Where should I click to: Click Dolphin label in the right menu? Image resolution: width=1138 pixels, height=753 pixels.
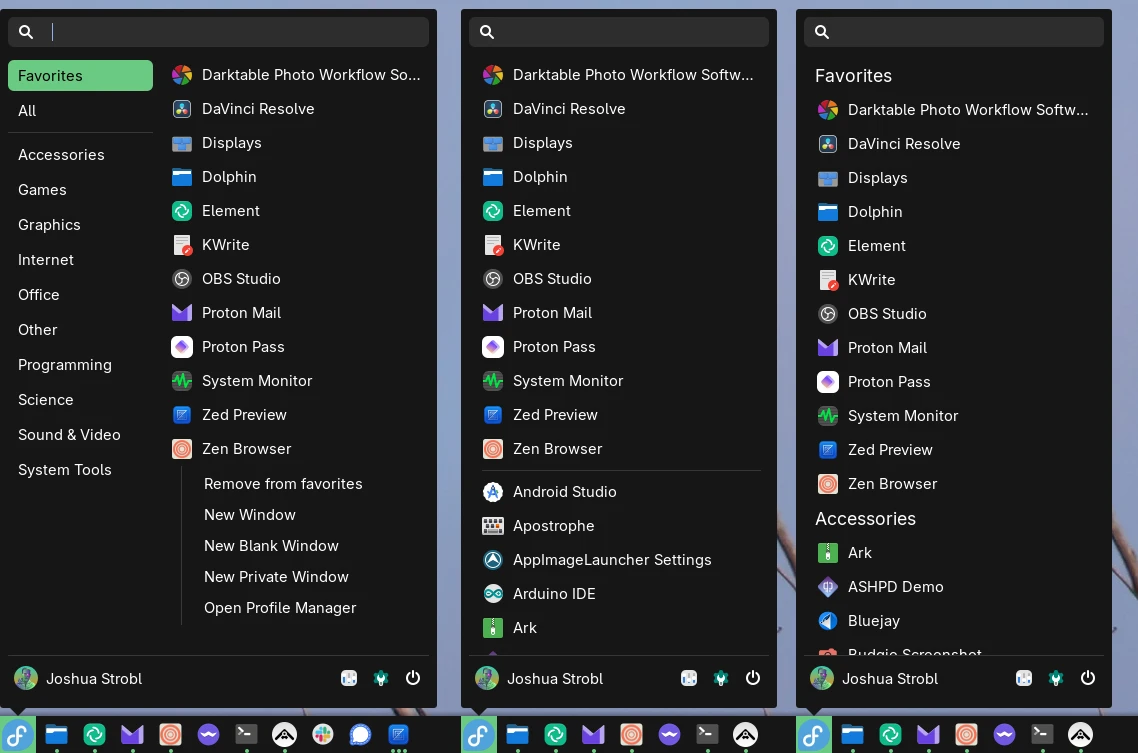875,212
